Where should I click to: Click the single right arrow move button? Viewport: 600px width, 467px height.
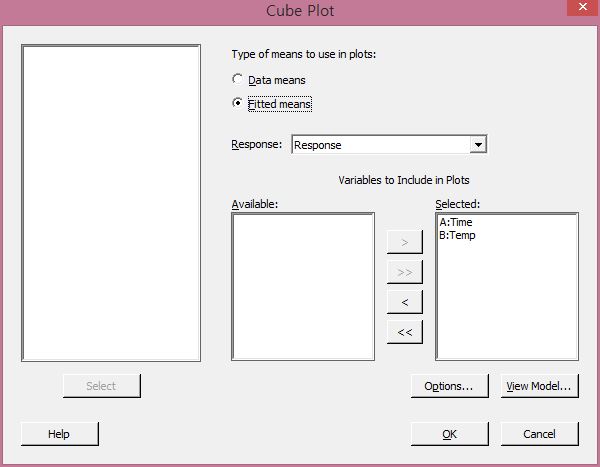tap(404, 242)
